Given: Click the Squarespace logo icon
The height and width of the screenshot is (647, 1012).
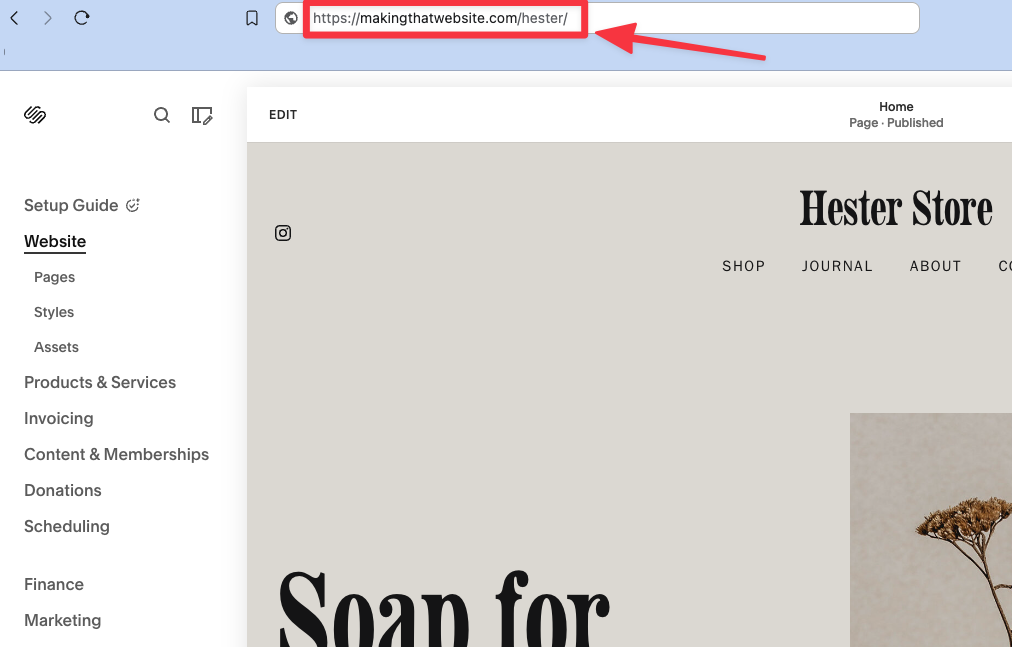Looking at the screenshot, I should coord(34,114).
